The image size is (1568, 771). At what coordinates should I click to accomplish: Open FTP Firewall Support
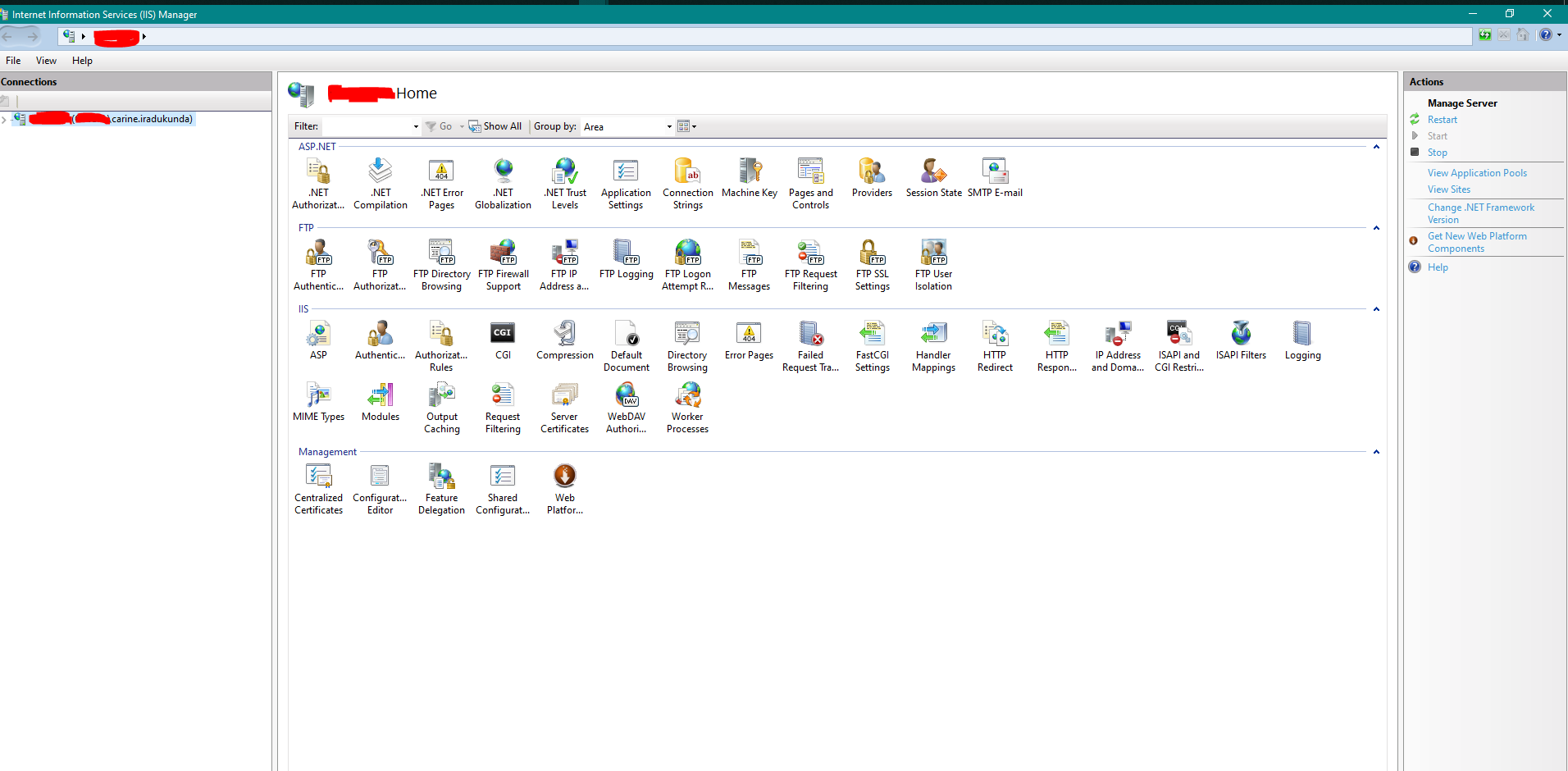[x=504, y=265]
